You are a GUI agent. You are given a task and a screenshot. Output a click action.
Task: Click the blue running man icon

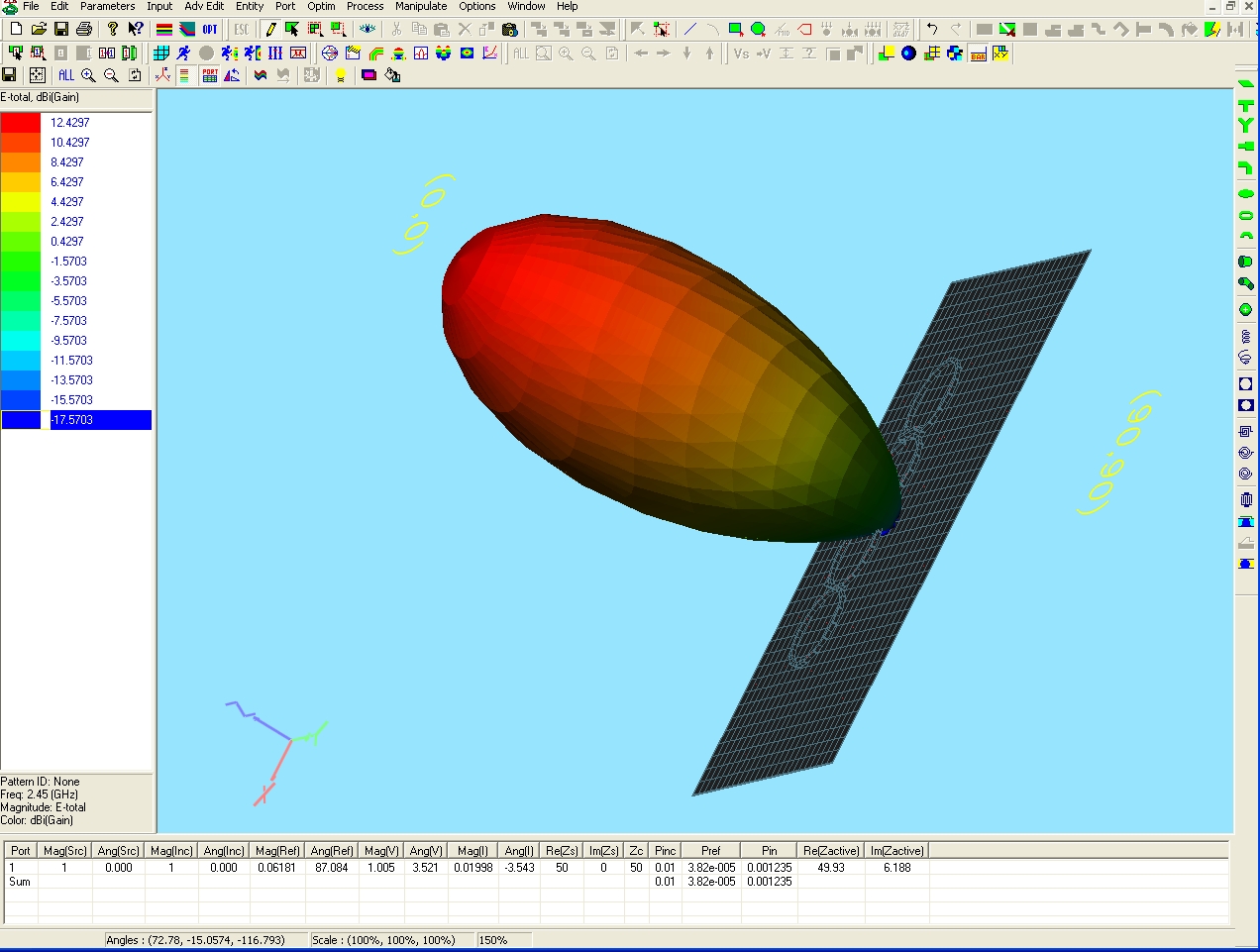click(183, 53)
